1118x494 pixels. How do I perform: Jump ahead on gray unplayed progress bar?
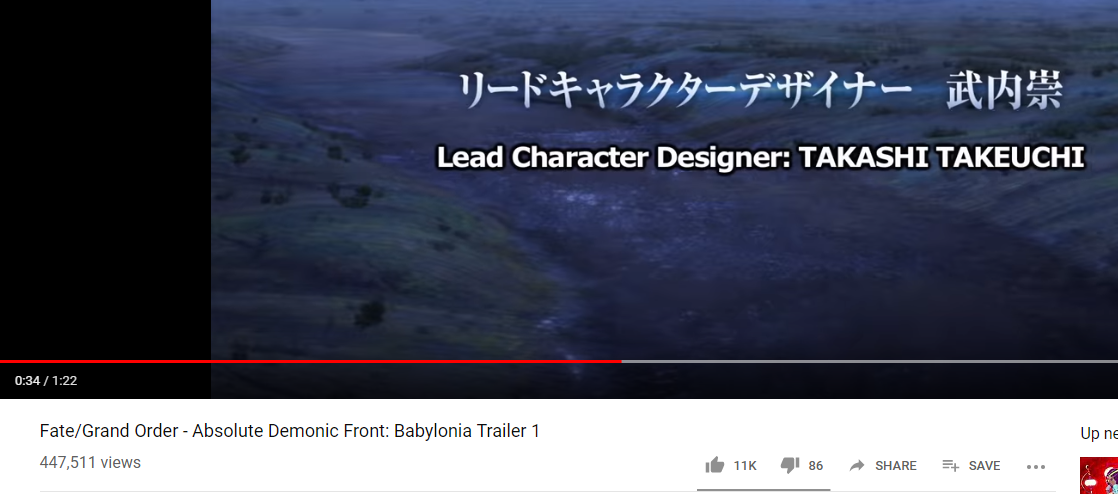[x=870, y=361]
